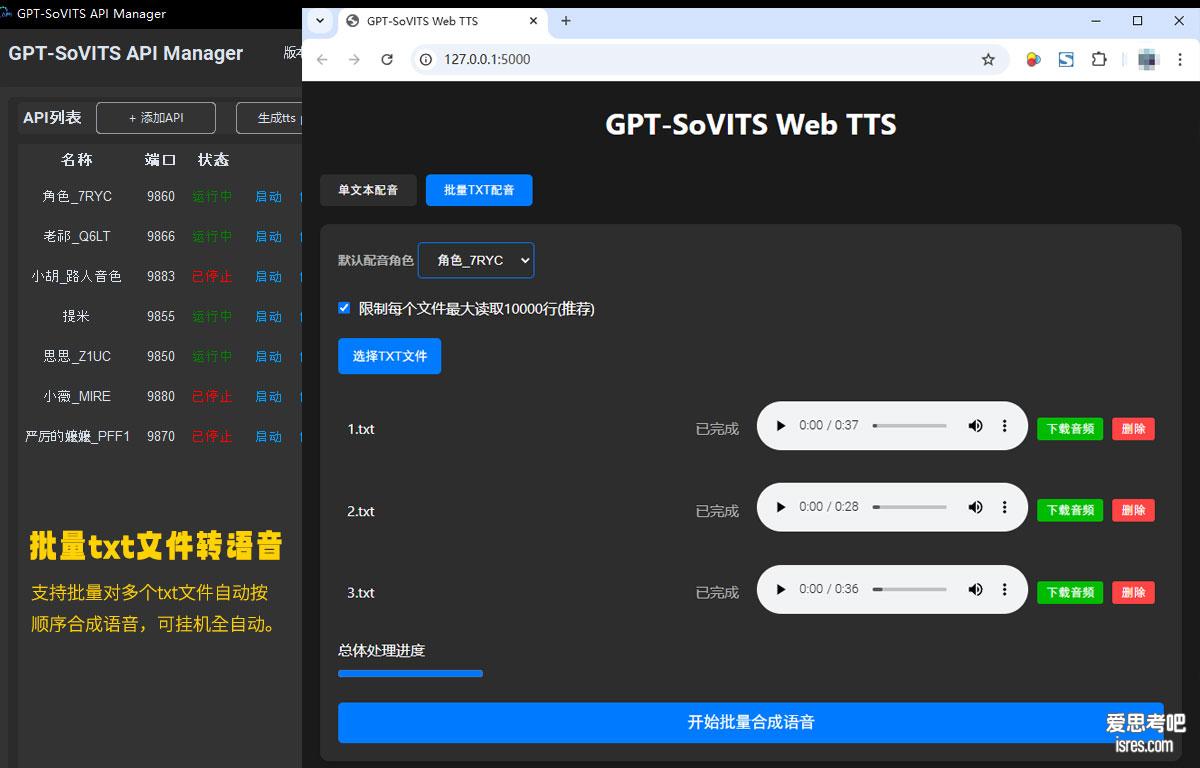Screen dimensions: 1200x768
Task: Switch to 批量TXT配音 tab
Action: (479, 190)
